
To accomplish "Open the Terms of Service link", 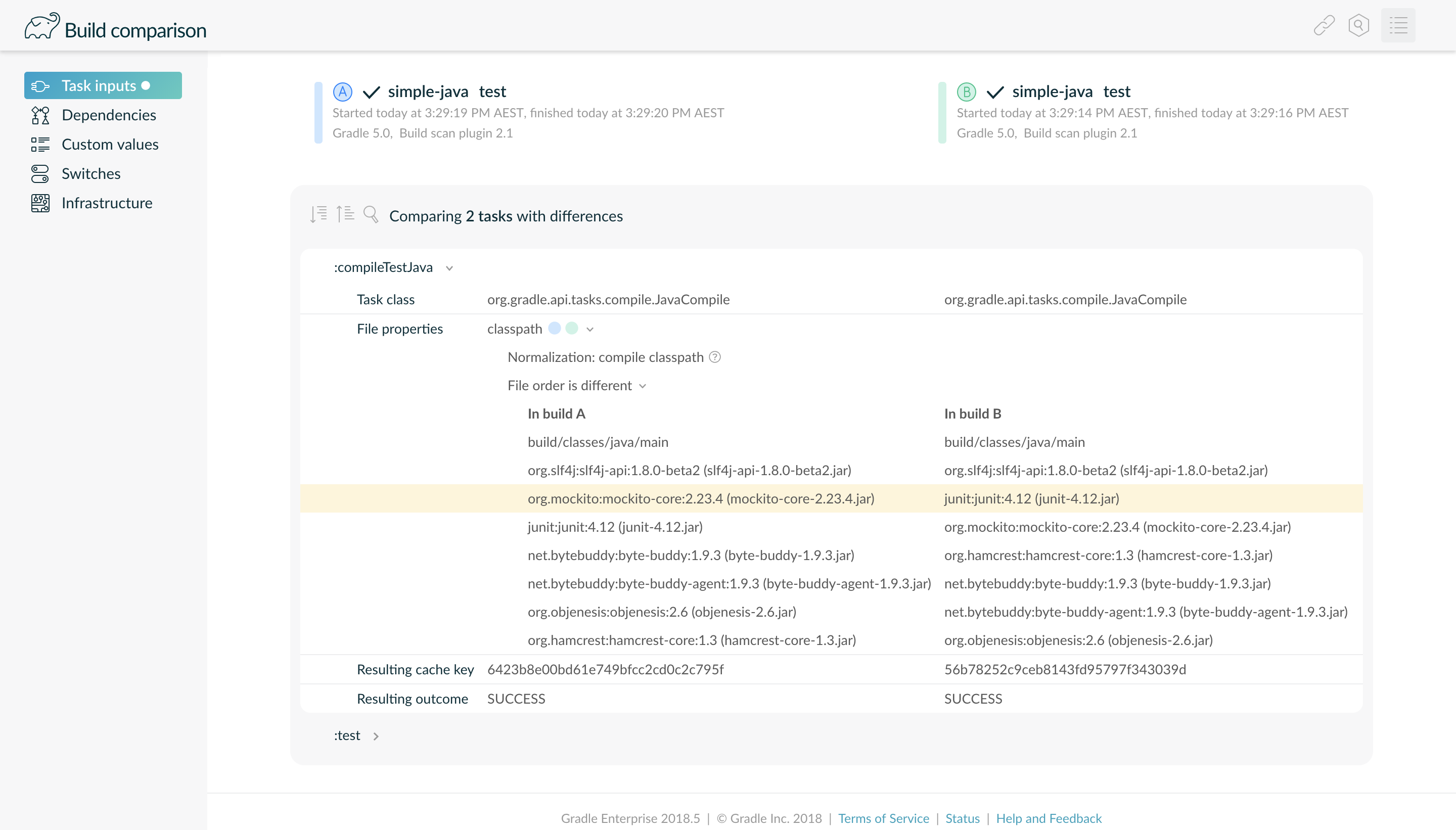I will coord(883,818).
